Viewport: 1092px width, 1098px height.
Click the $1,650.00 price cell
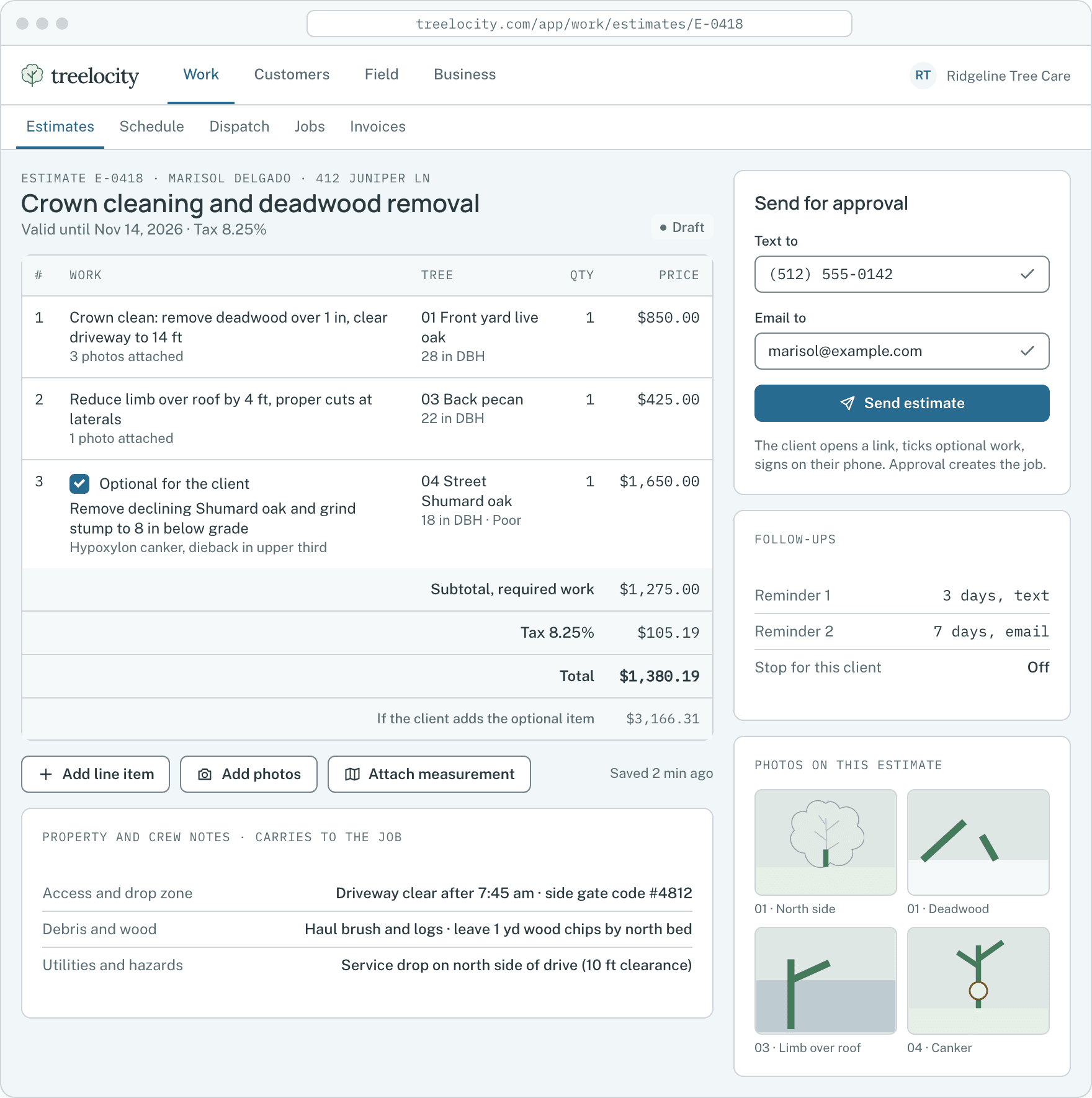tap(660, 482)
